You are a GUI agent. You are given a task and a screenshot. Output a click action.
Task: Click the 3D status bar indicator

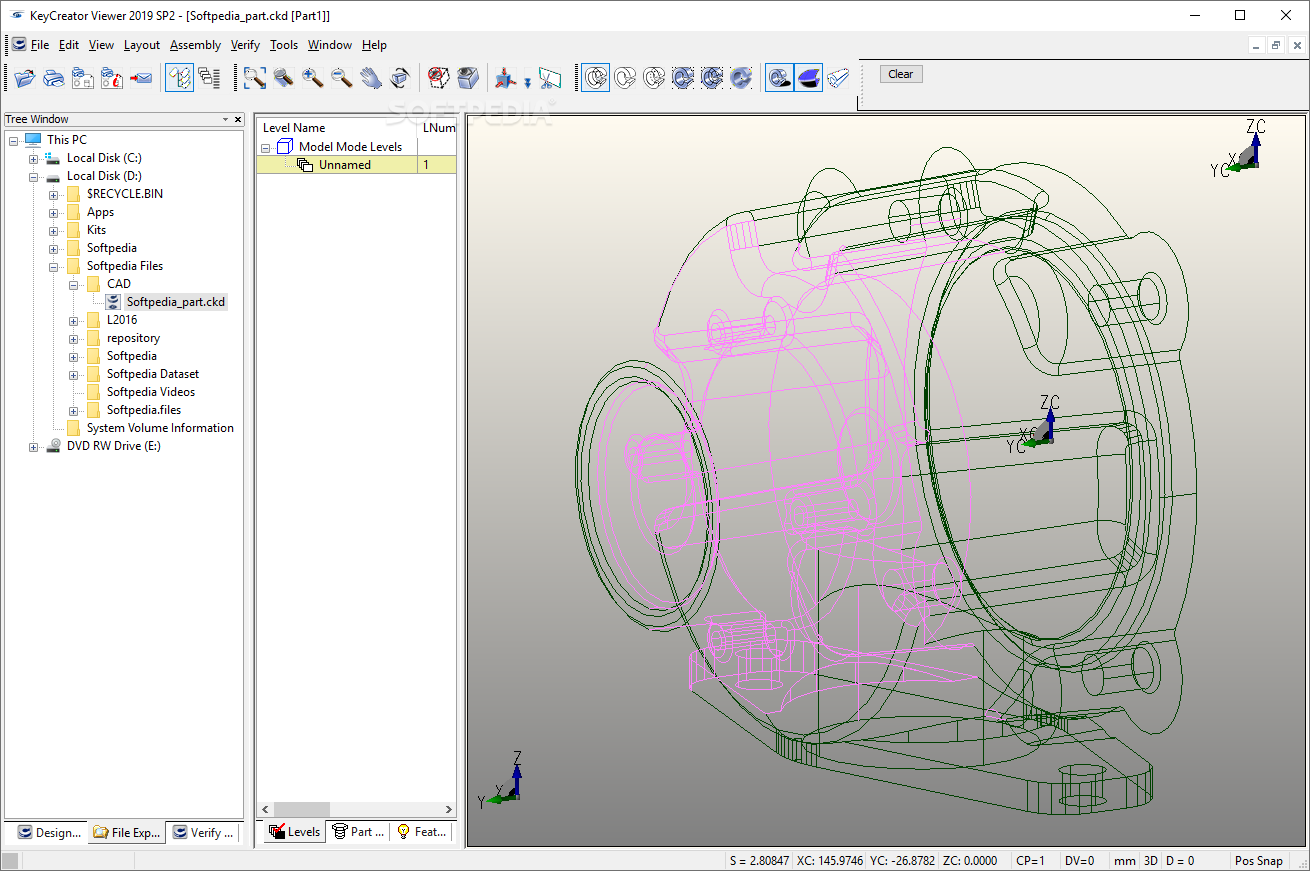[x=1150, y=860]
